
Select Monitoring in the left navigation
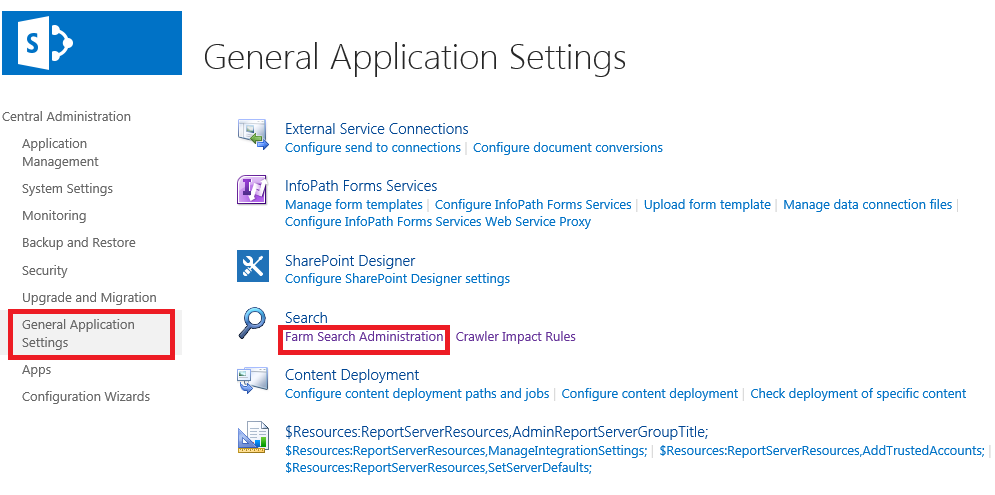(x=54, y=216)
